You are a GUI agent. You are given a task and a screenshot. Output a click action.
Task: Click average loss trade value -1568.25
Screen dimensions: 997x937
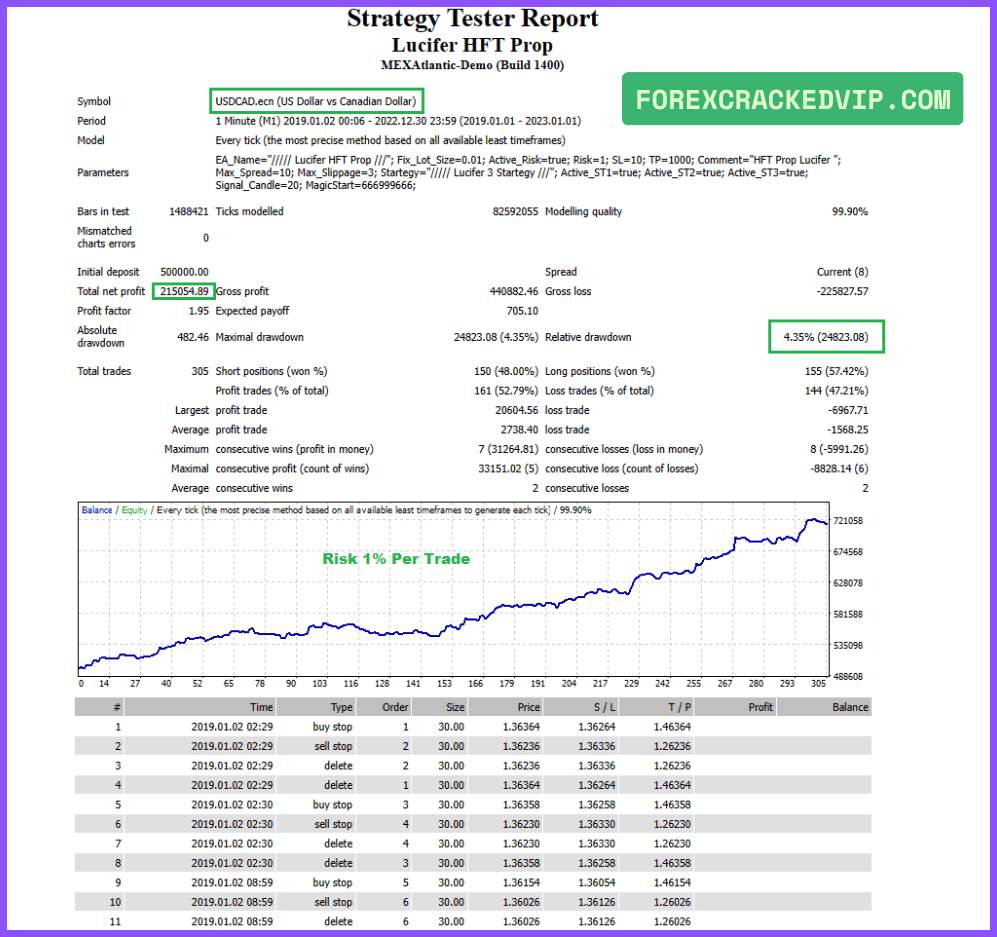[848, 430]
